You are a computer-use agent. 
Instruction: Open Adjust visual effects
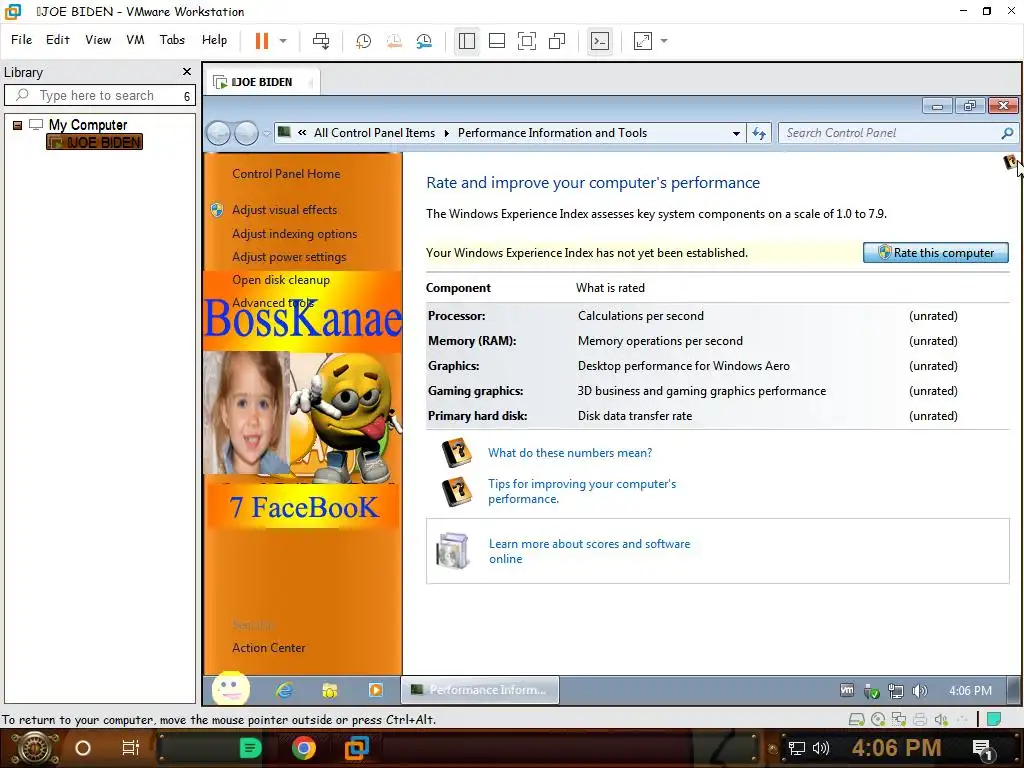(285, 210)
